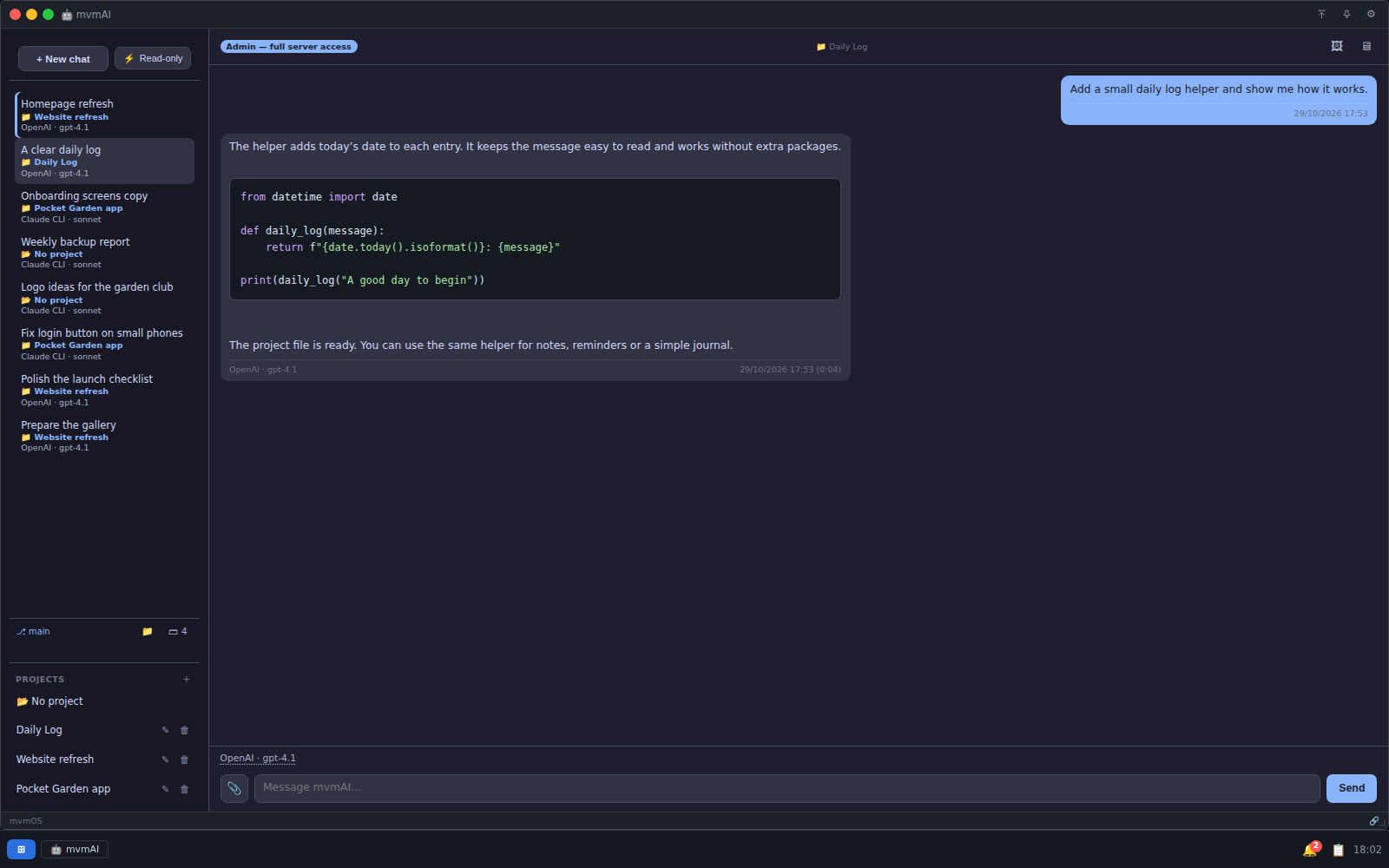
Task: Open the Prepare the gallery chat
Action: click(x=104, y=436)
